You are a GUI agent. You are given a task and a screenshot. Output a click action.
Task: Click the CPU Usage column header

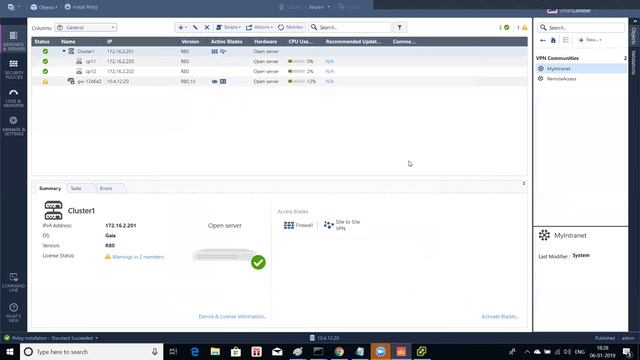click(x=301, y=42)
